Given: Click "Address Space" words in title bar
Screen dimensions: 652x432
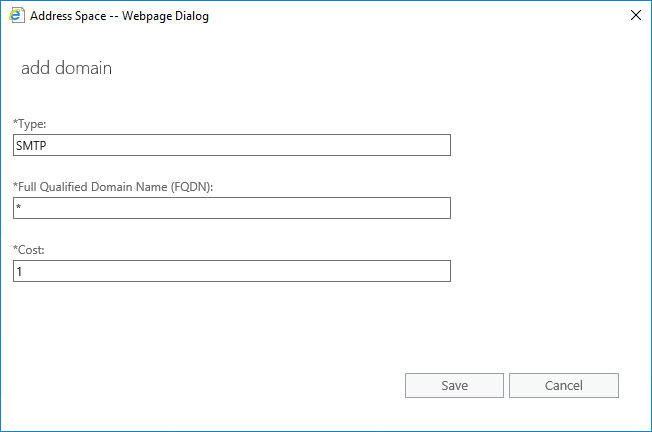Looking at the screenshot, I should (x=68, y=16).
